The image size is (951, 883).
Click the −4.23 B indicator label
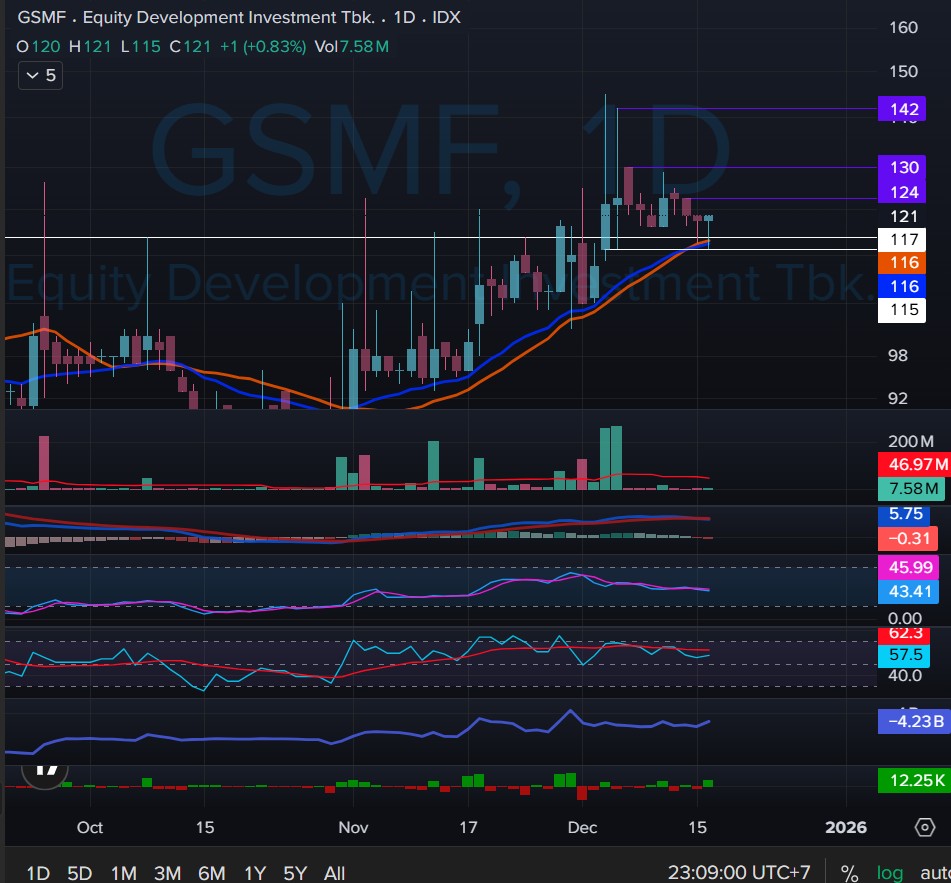tap(915, 722)
